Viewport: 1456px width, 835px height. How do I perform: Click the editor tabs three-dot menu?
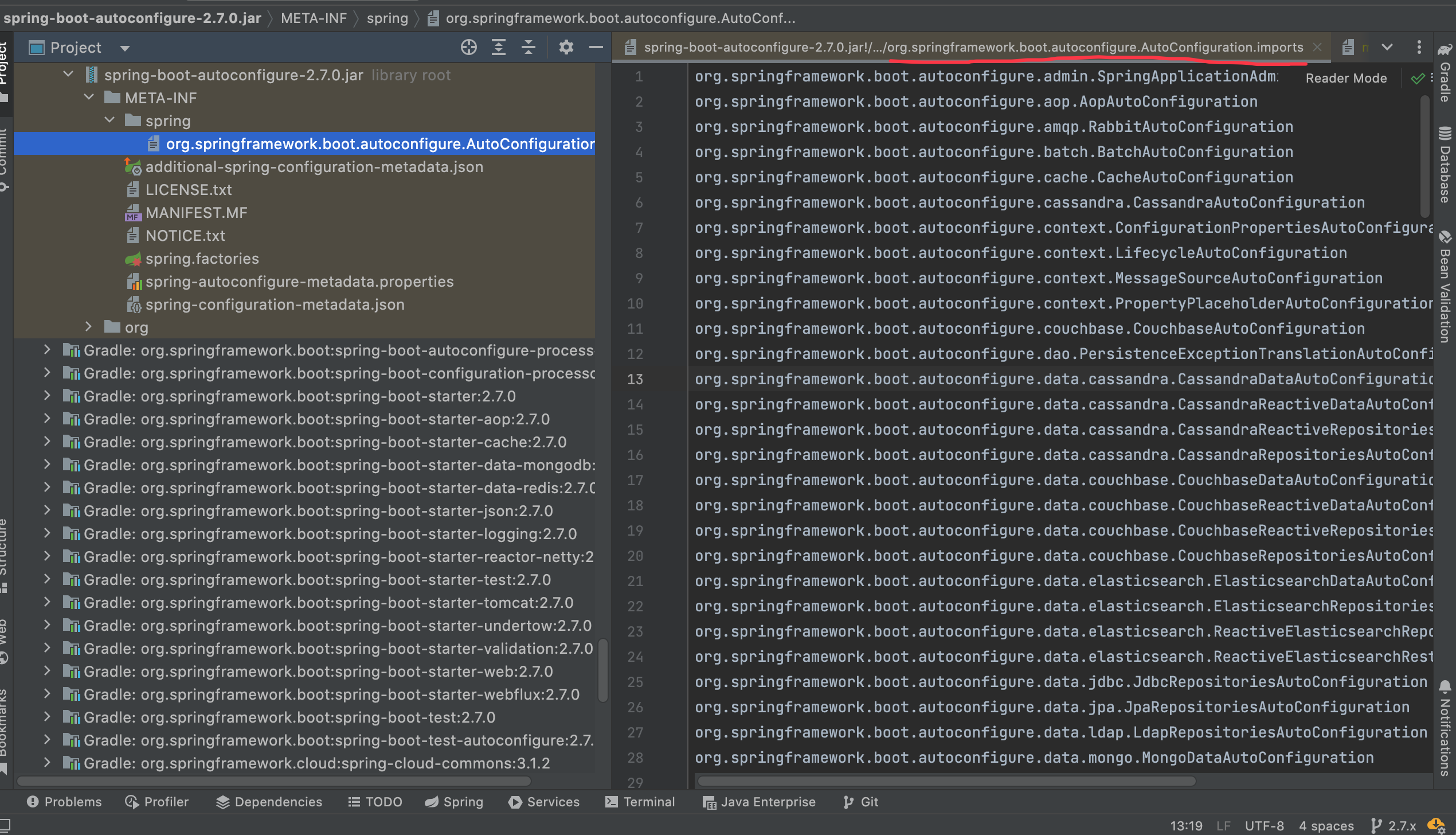point(1419,48)
